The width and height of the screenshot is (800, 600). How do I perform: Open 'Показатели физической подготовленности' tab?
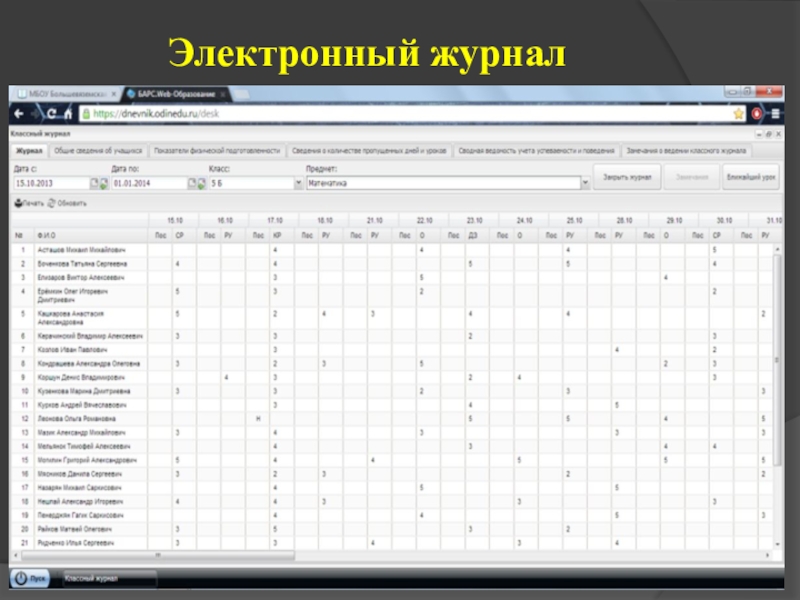[217, 151]
